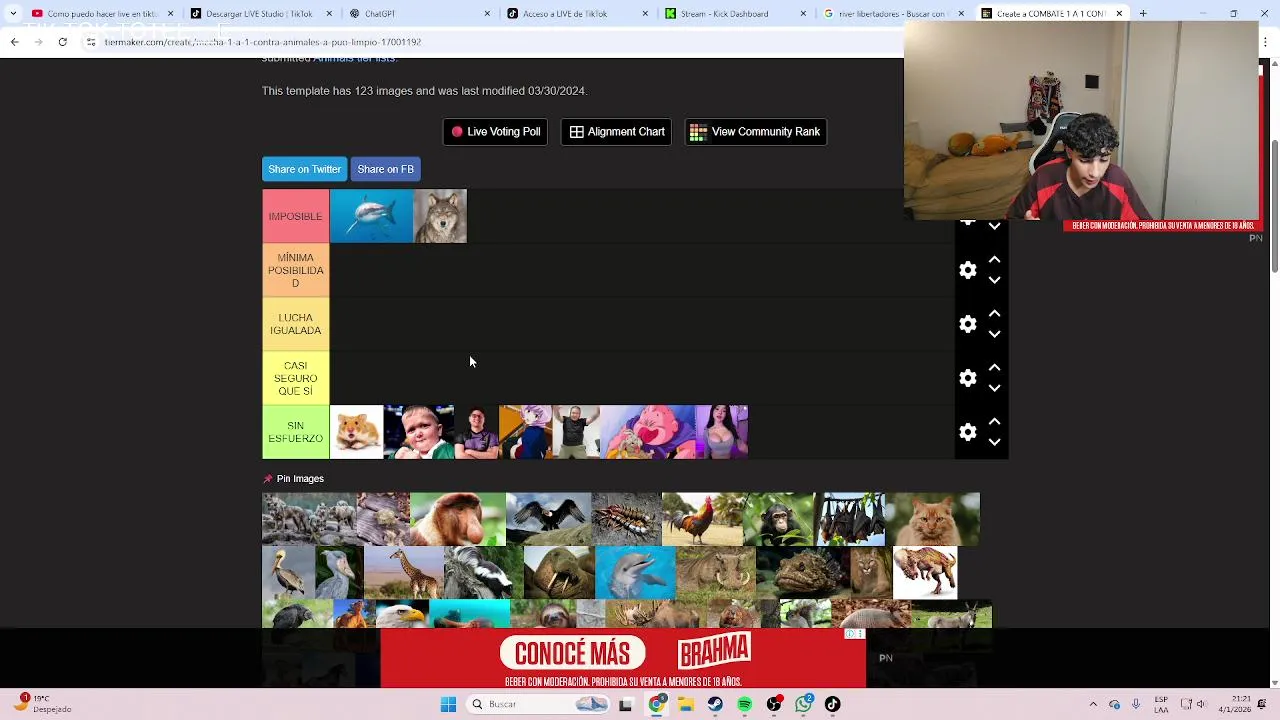
Task: Open Windows Start menu
Action: 448,704
